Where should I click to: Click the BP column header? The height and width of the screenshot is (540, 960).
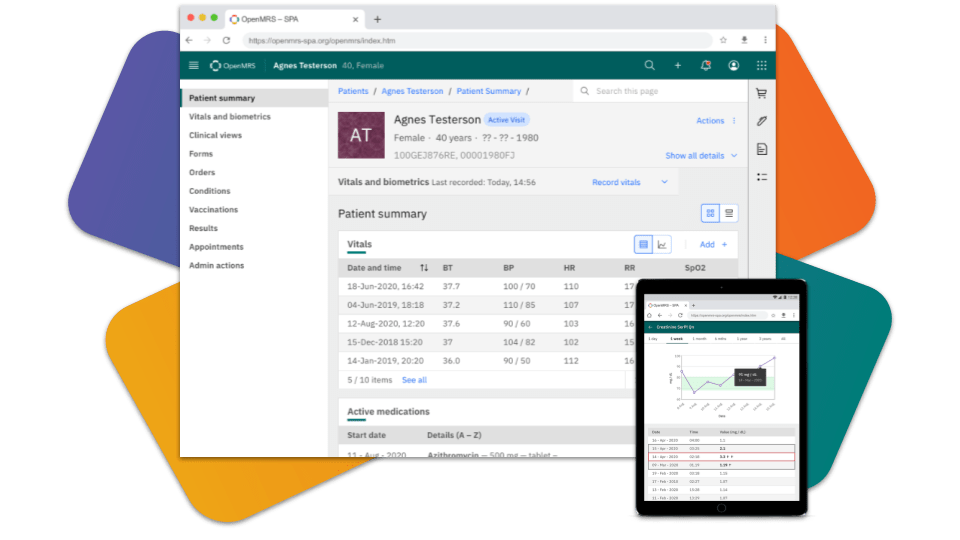point(508,268)
